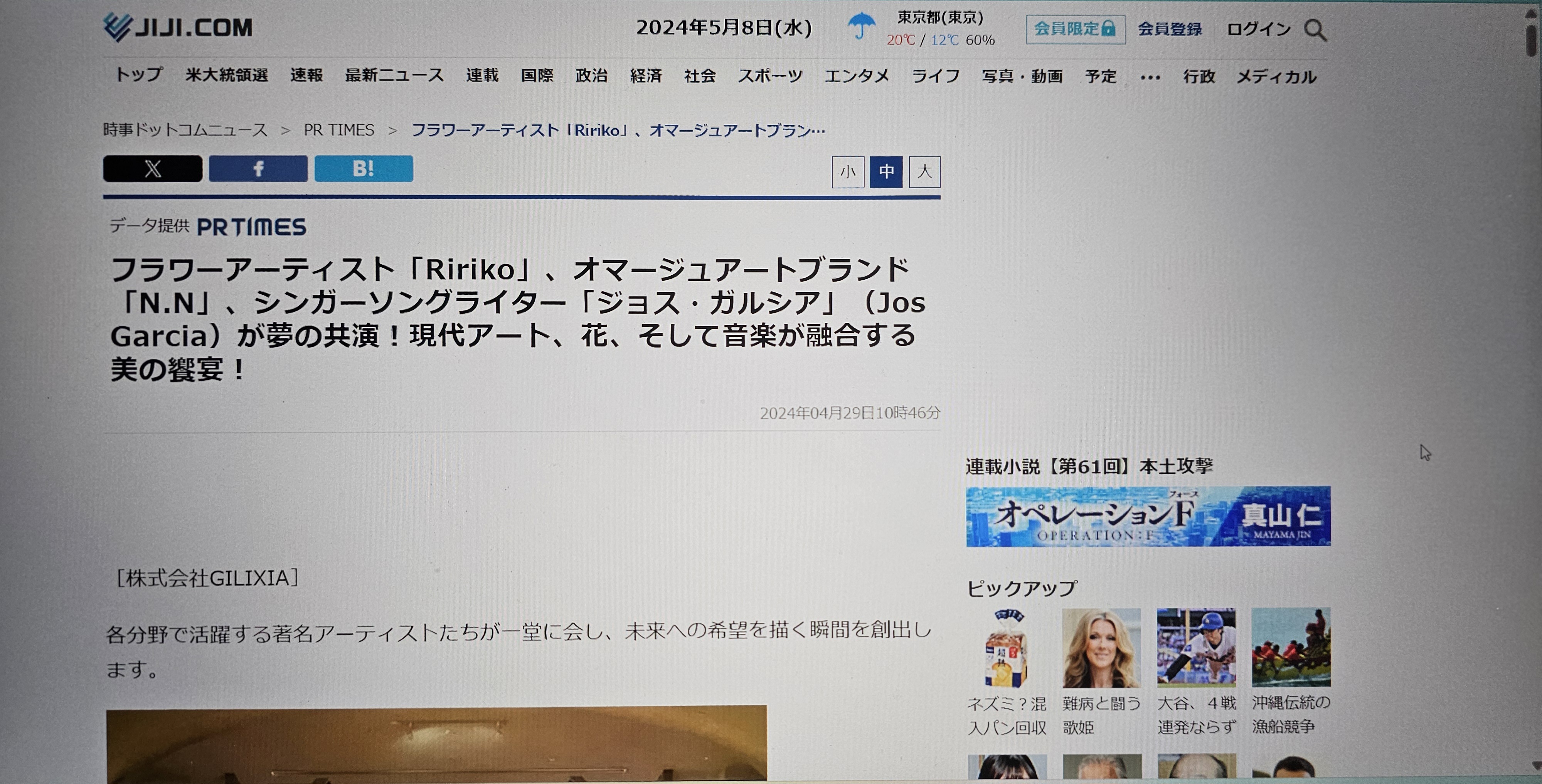The height and width of the screenshot is (784, 1542).
Task: Open the search magnifier icon
Action: (x=1315, y=30)
